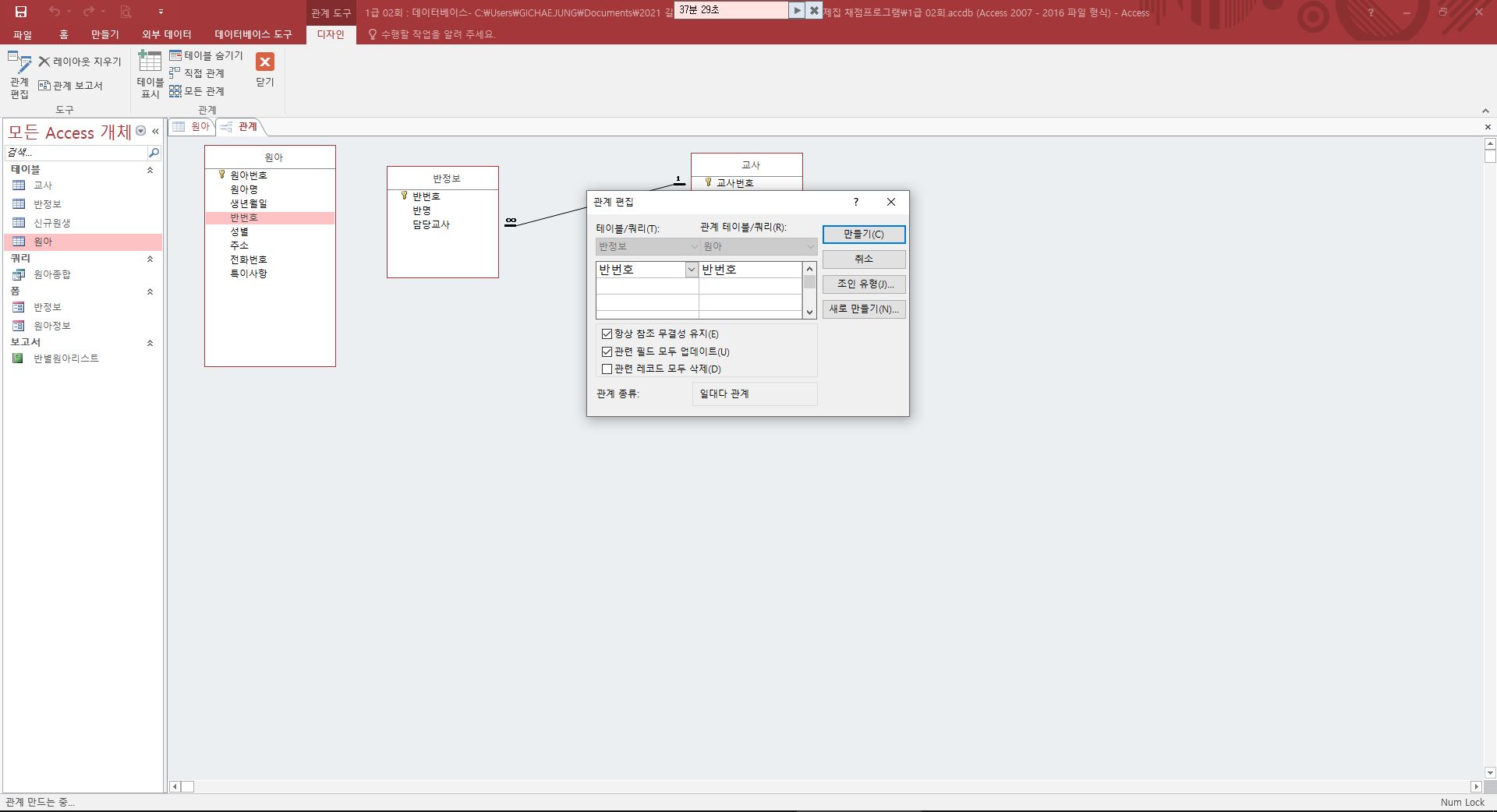Screen dimensions: 1497x812
Task: Click 테이블 숨기기 (Hide Table) in ribbon
Action: coord(207,56)
